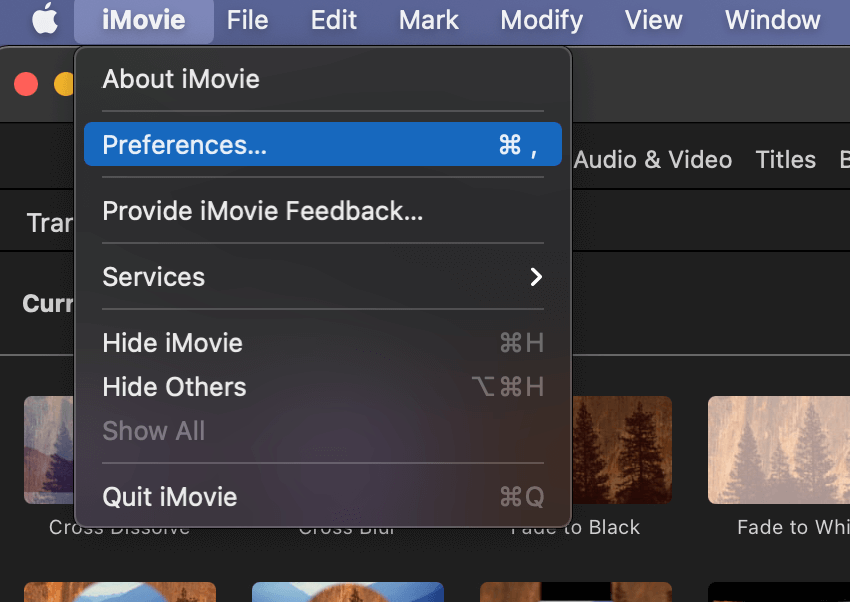Switch to the Audio & Video tab
Viewport: 850px width, 602px height.
click(653, 160)
